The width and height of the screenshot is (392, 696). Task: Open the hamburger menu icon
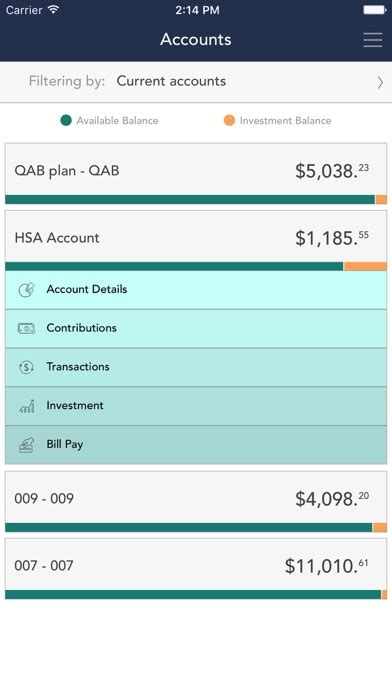pyautogui.click(x=372, y=40)
